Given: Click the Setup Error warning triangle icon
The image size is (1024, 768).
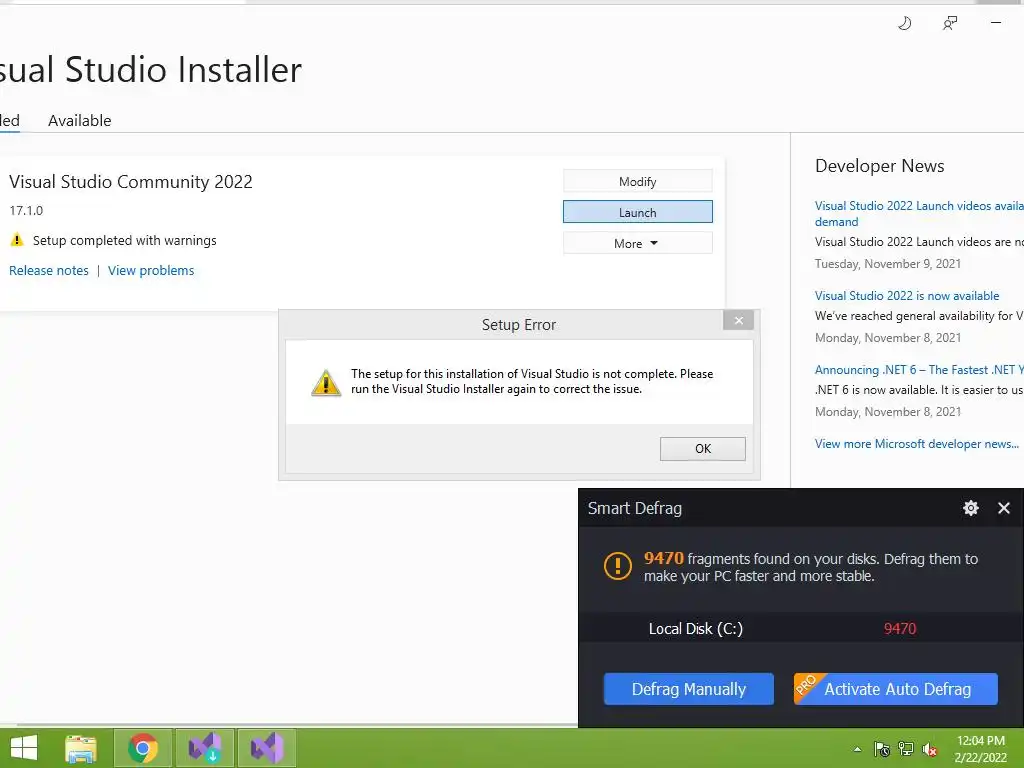Looking at the screenshot, I should [x=326, y=383].
